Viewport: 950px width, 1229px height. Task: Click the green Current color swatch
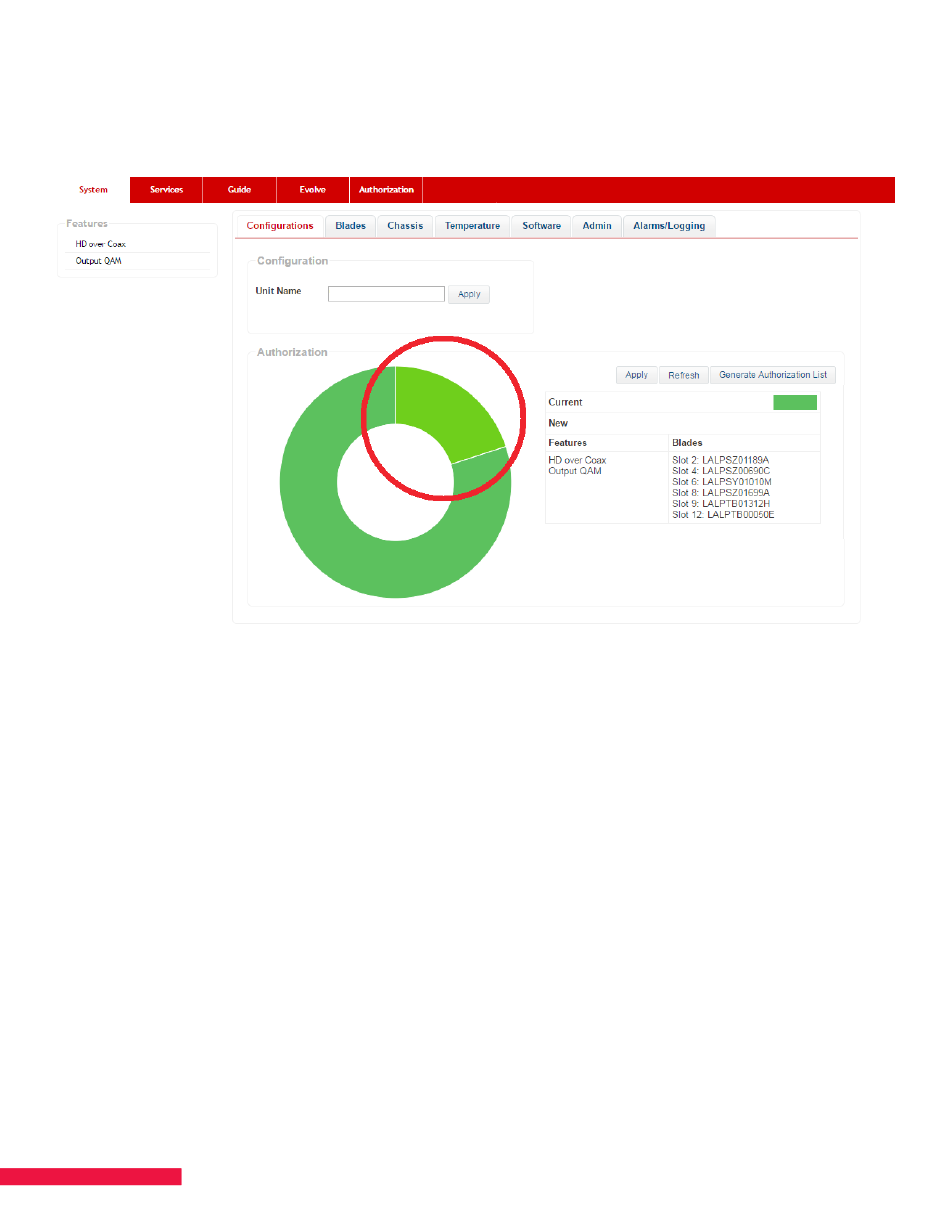[795, 402]
